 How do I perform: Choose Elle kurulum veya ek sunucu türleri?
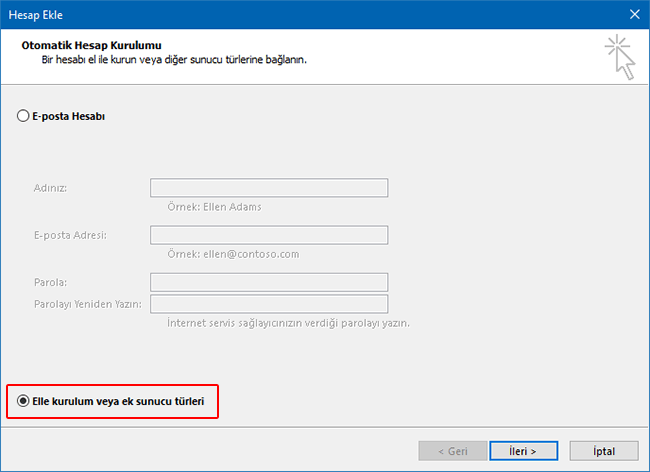(x=24, y=401)
